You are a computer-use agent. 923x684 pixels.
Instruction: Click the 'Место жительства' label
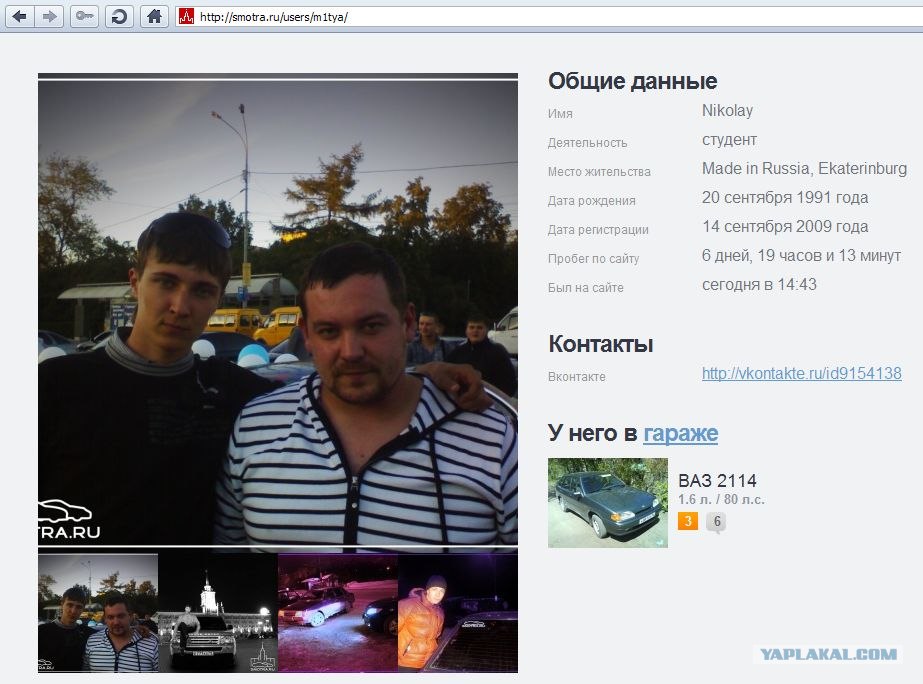point(599,172)
